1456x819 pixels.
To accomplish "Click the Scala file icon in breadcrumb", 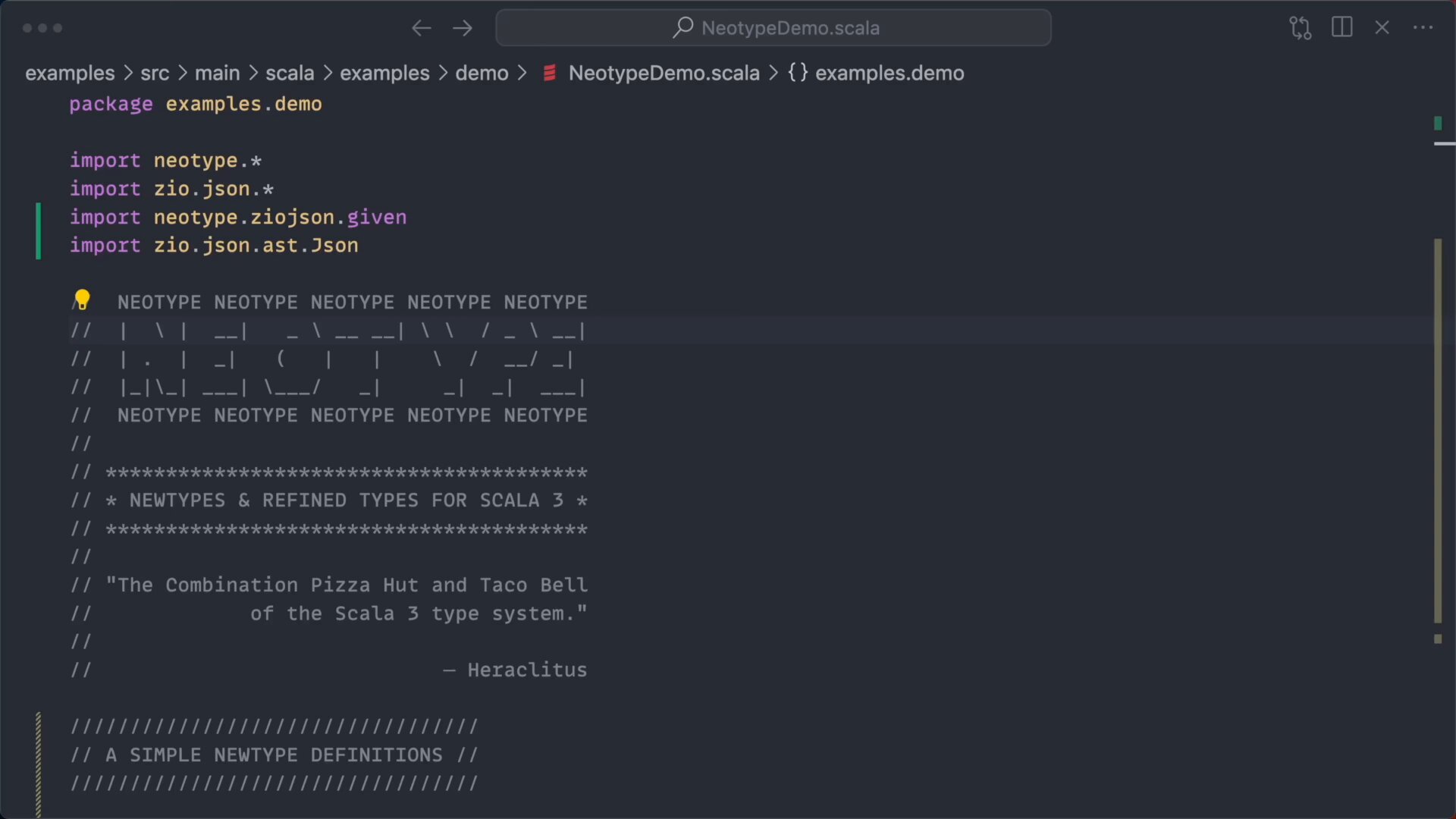I will click(x=551, y=73).
